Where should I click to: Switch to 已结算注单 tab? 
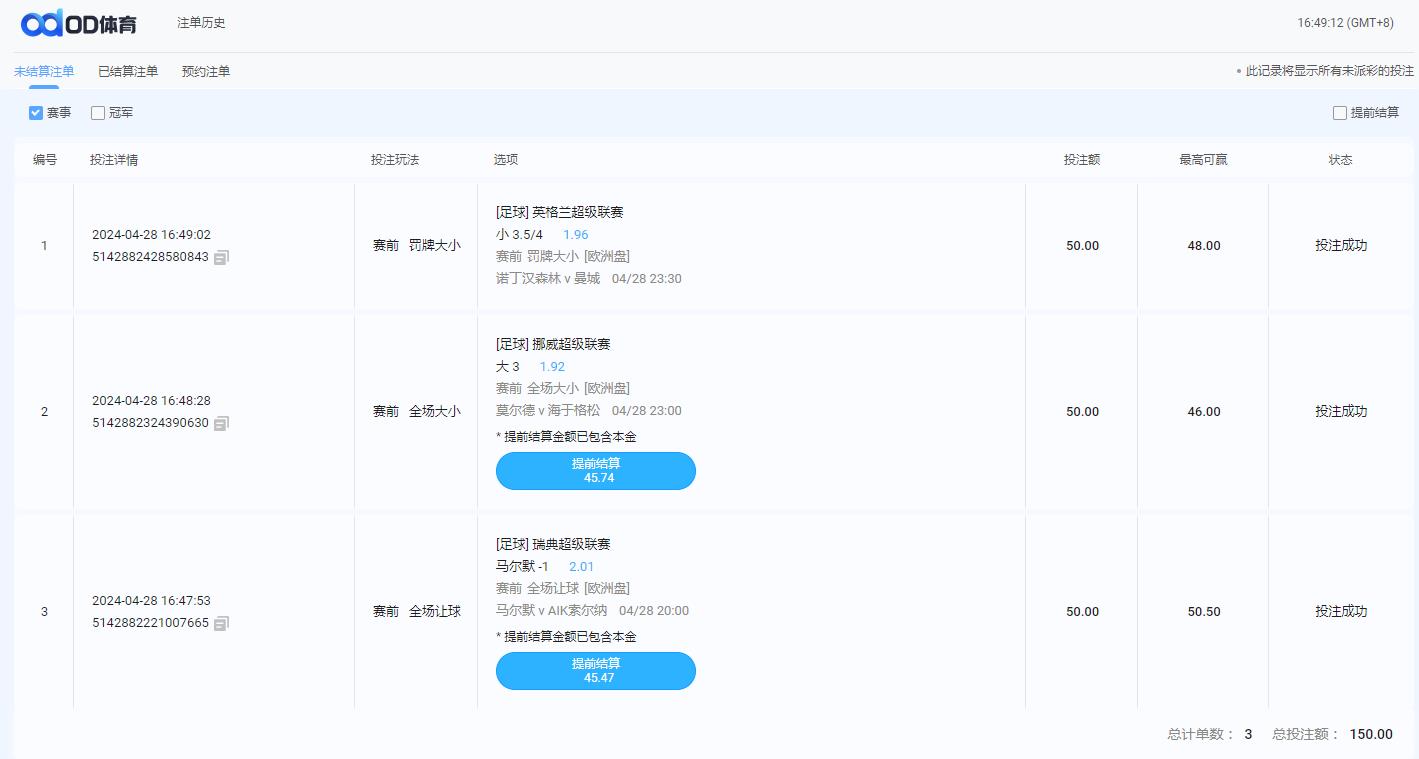point(128,72)
